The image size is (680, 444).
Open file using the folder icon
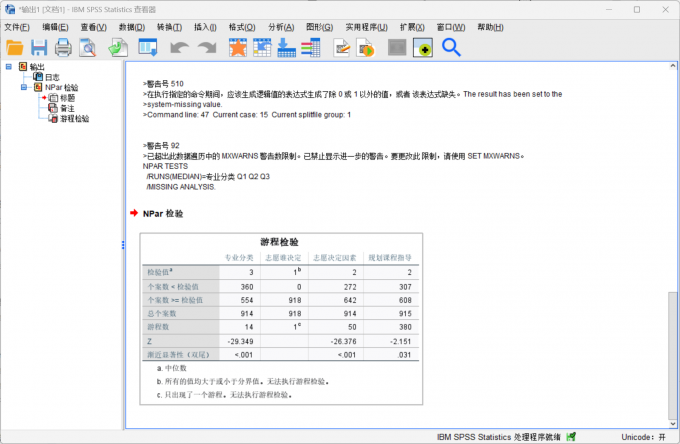pos(14,48)
